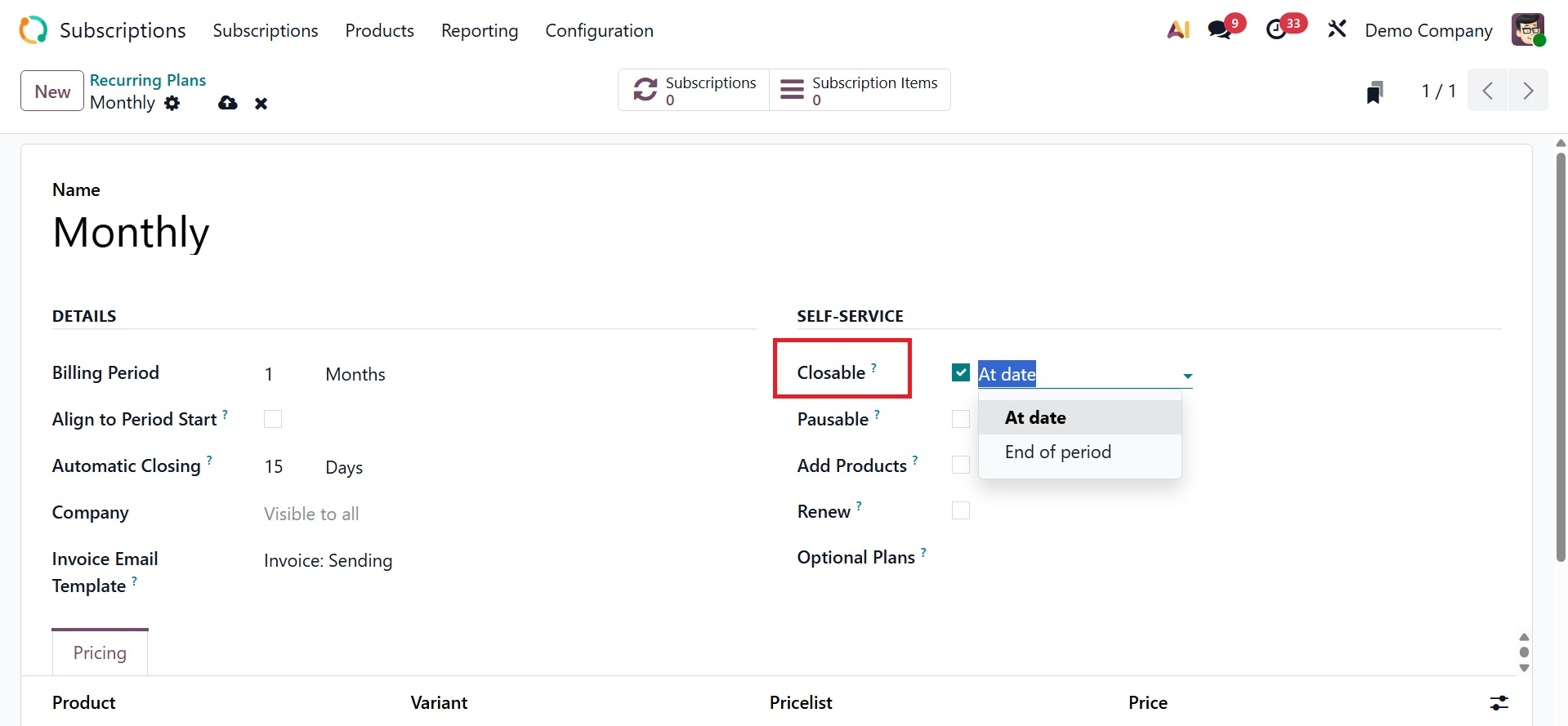The width and height of the screenshot is (1568, 726).
Task: Open the Configuration menu
Action: pyautogui.click(x=599, y=31)
